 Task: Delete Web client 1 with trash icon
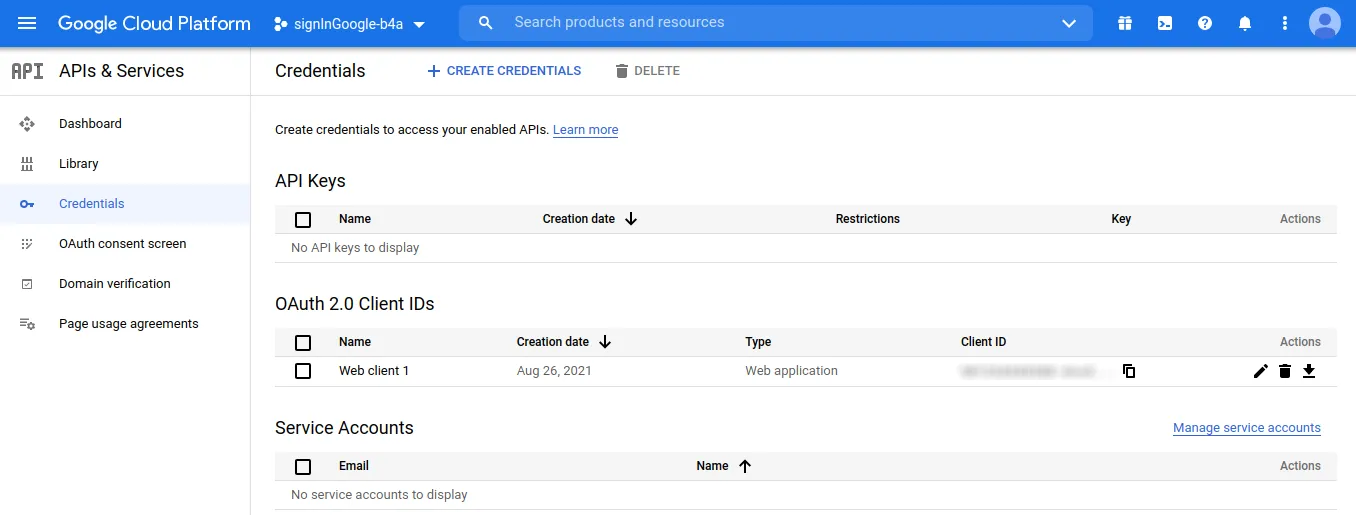[1285, 371]
